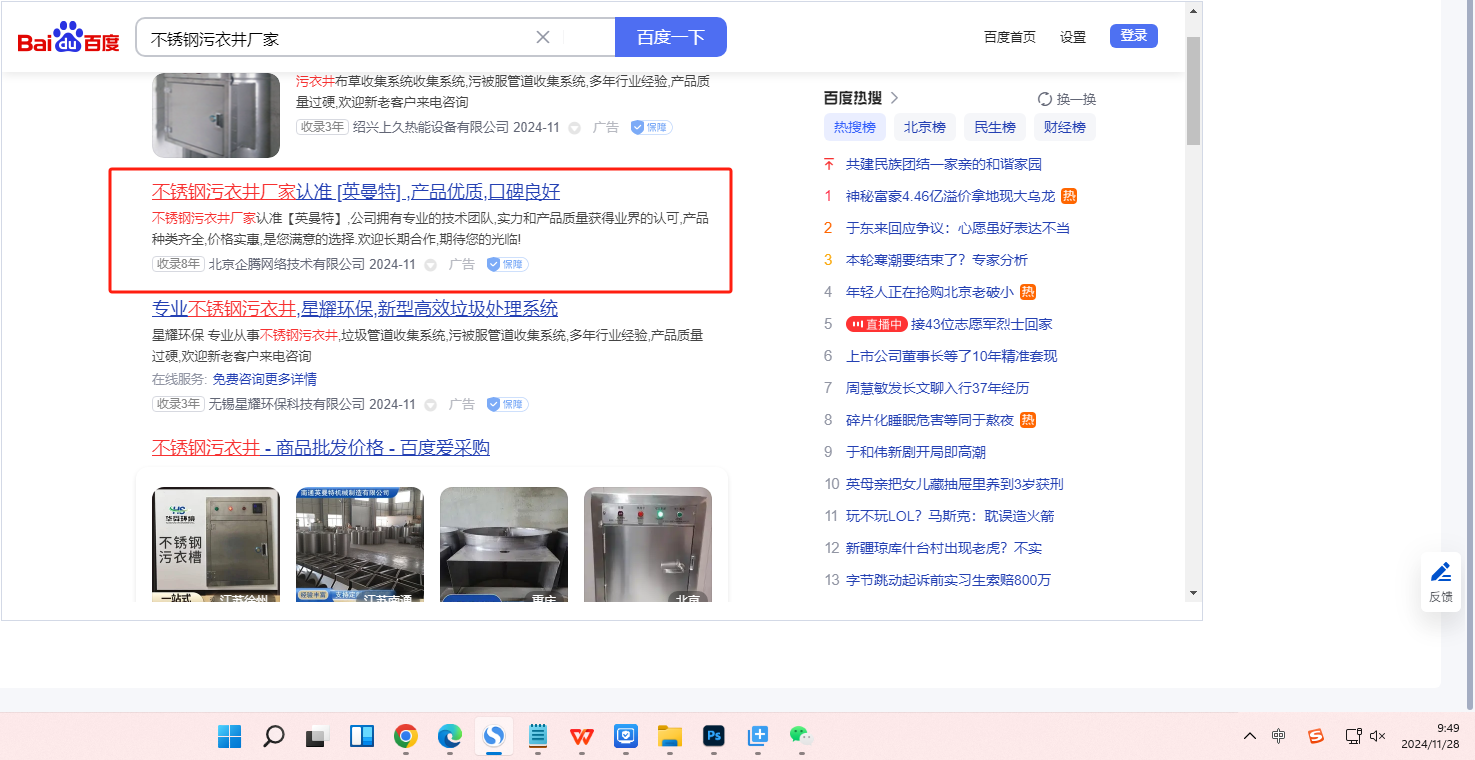This screenshot has height=760, width=1475.
Task: Open ad dropdown arrow for 绍兴上久热能设备有限公司
Action: pos(575,128)
